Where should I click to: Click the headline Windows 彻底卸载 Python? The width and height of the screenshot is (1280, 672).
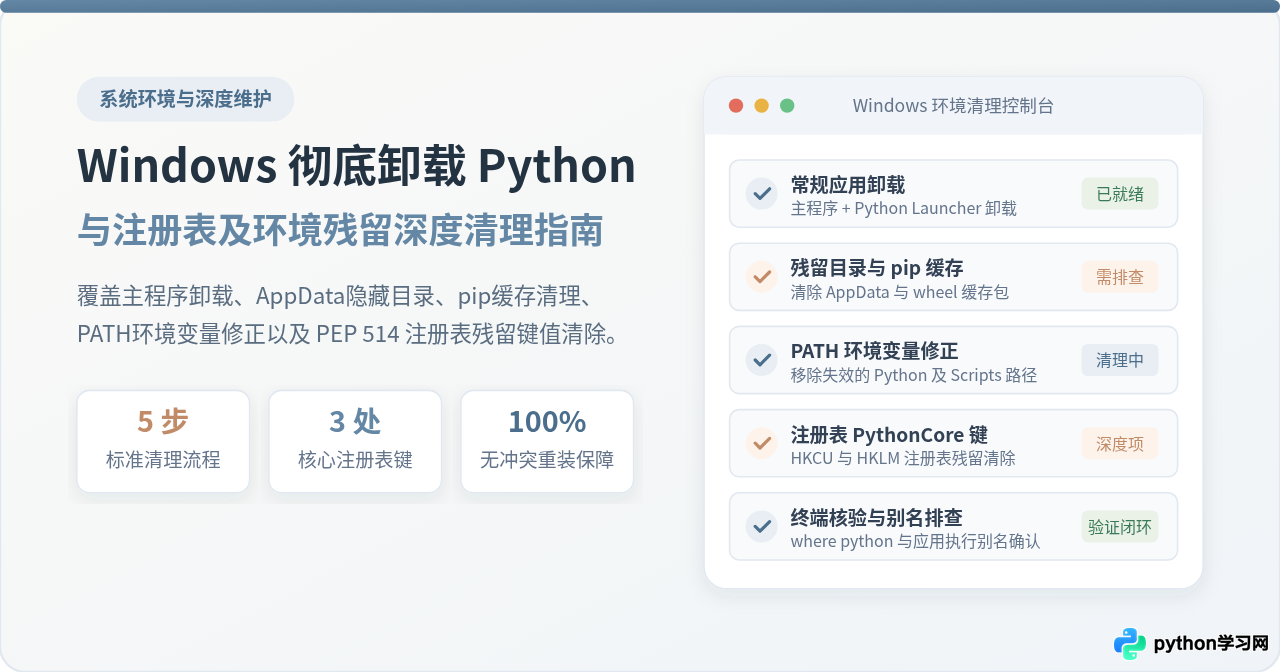pos(356,166)
